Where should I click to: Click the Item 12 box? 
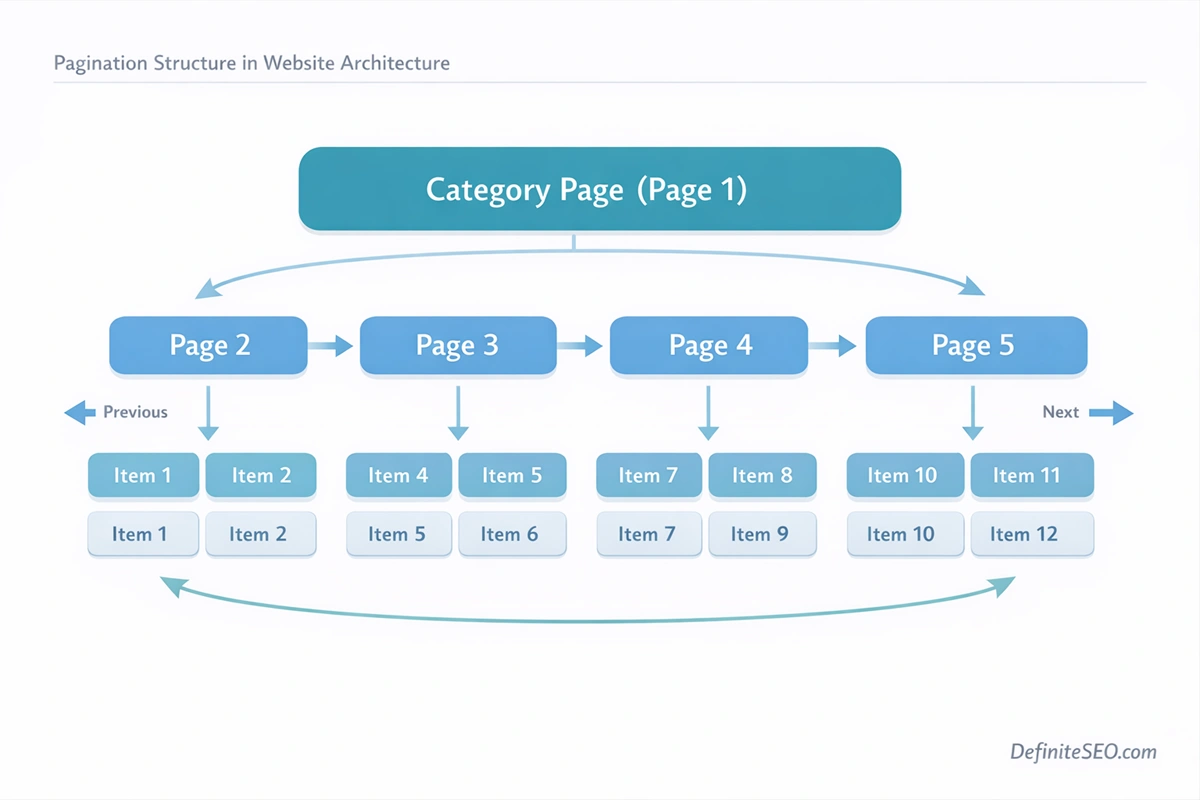[x=1032, y=534]
